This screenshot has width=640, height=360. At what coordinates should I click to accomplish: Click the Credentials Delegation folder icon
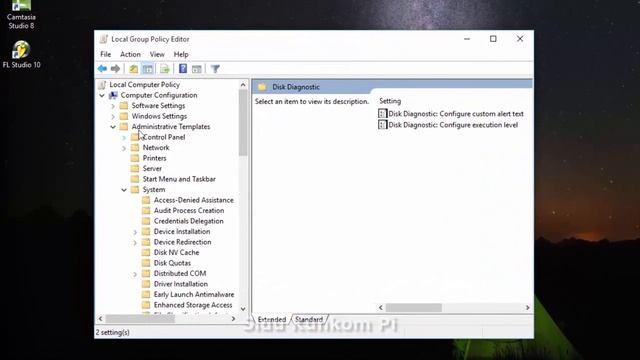146,221
